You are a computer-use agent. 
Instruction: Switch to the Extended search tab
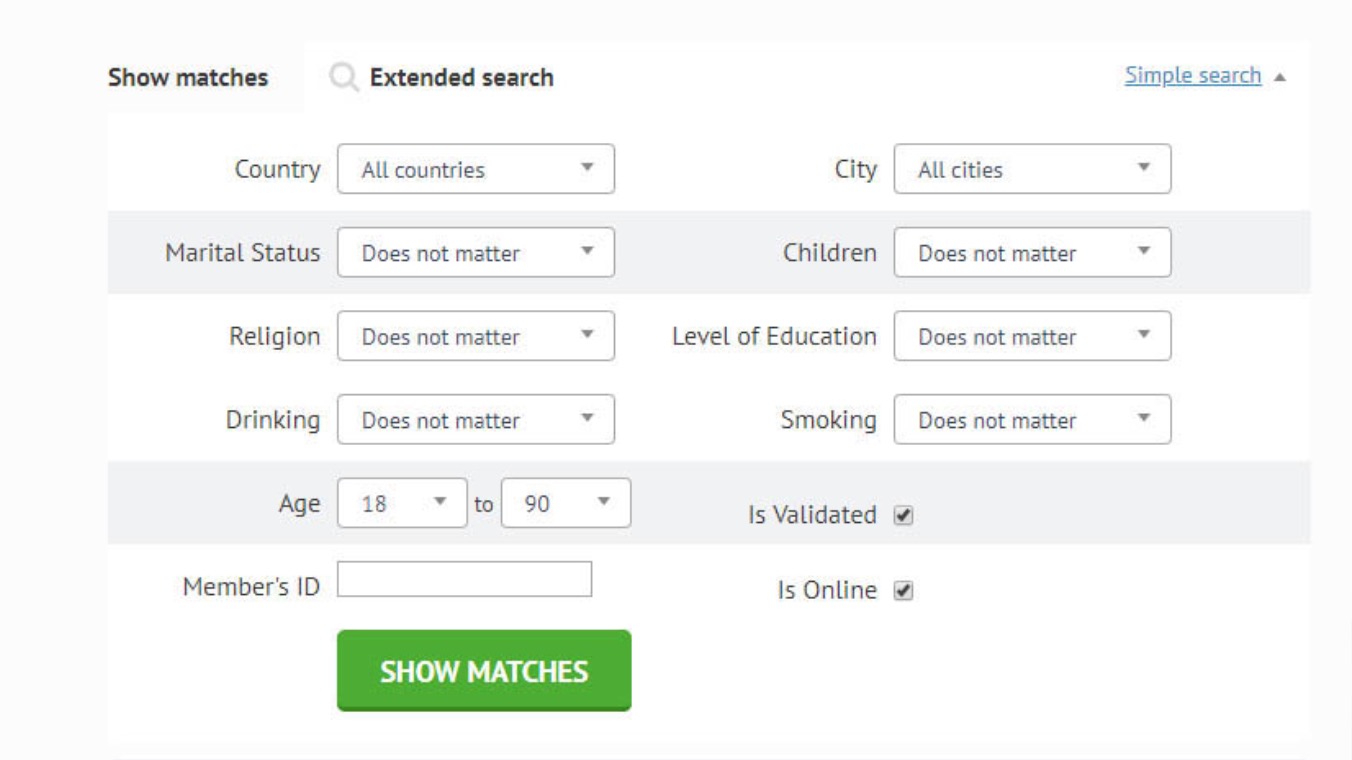coord(461,77)
